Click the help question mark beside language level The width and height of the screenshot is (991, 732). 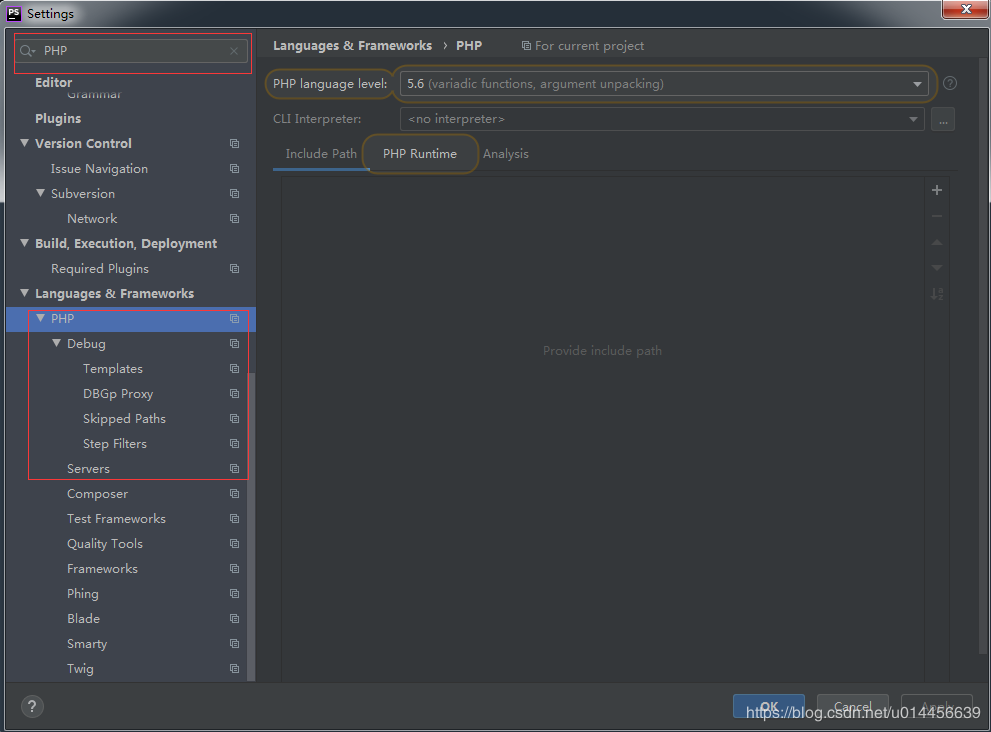950,84
